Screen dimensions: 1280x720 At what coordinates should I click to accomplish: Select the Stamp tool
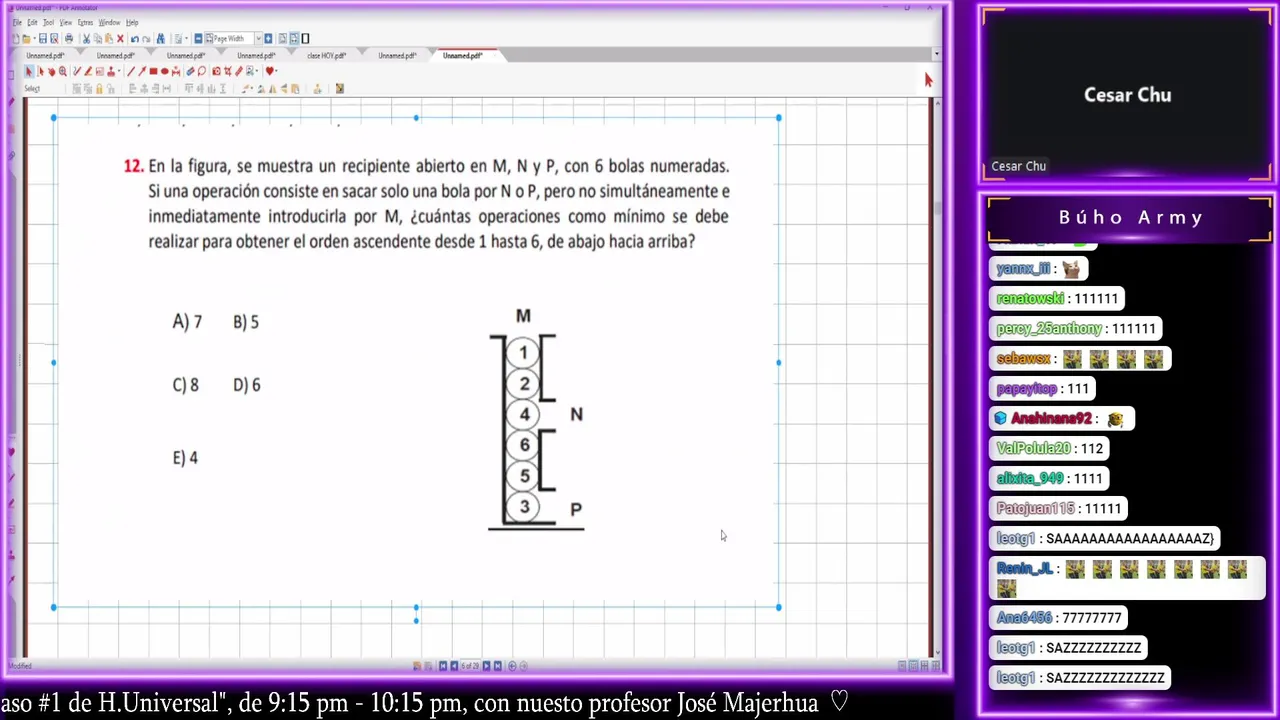pos(111,71)
